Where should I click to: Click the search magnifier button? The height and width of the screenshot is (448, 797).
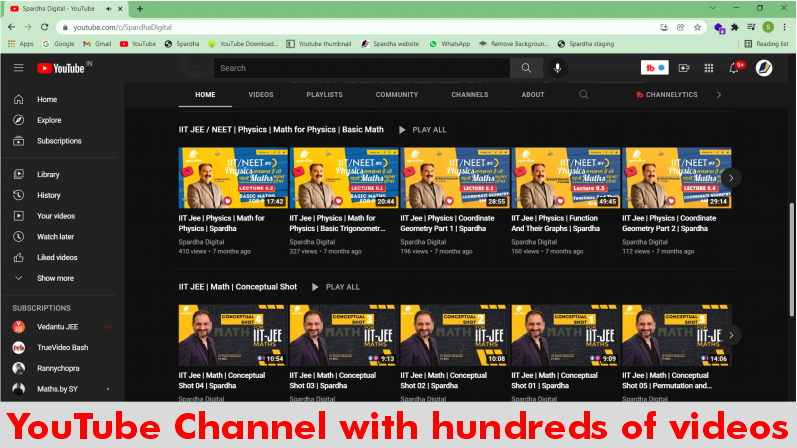coord(525,68)
